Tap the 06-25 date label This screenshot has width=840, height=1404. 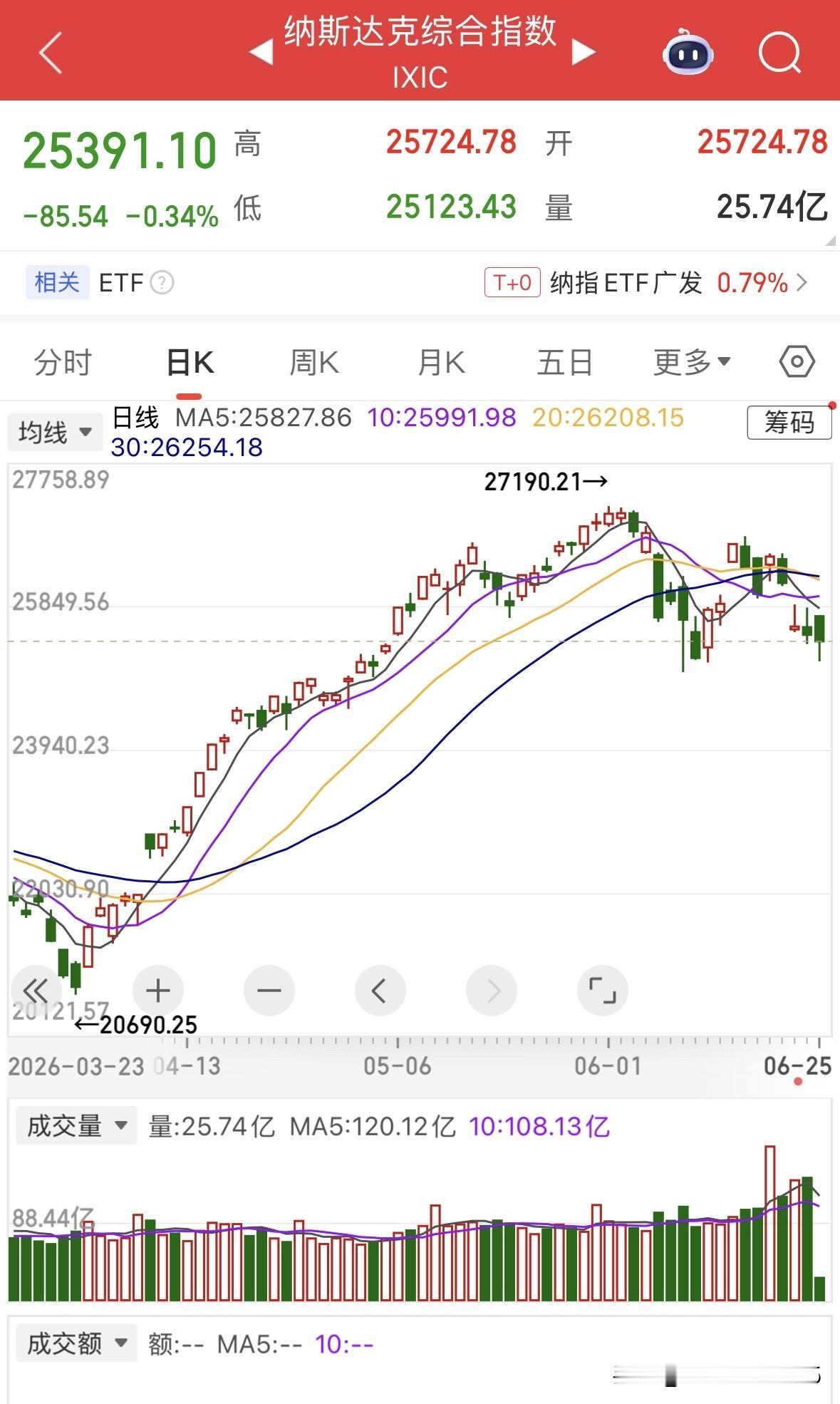pos(797,1066)
